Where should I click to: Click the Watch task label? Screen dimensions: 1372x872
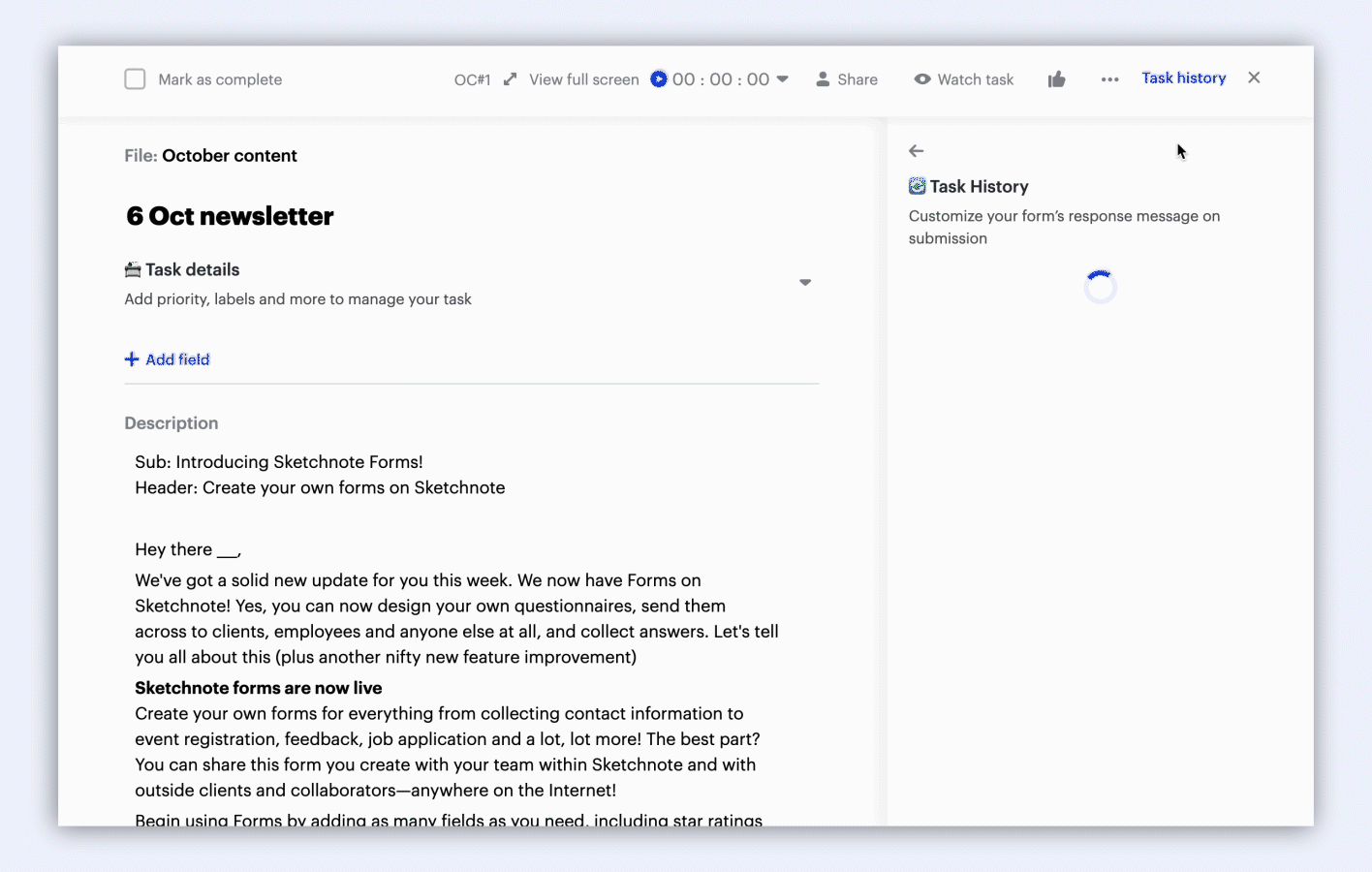[976, 79]
